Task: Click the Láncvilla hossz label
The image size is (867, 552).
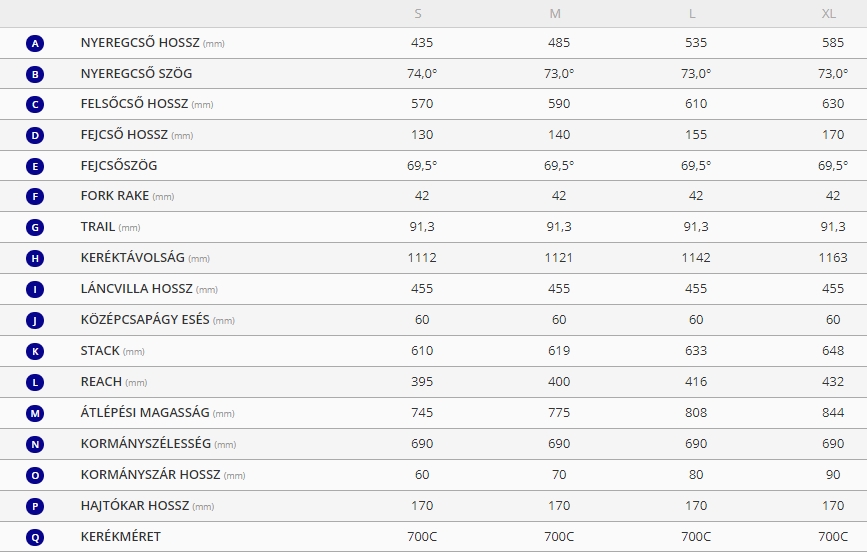Action: pos(149,289)
